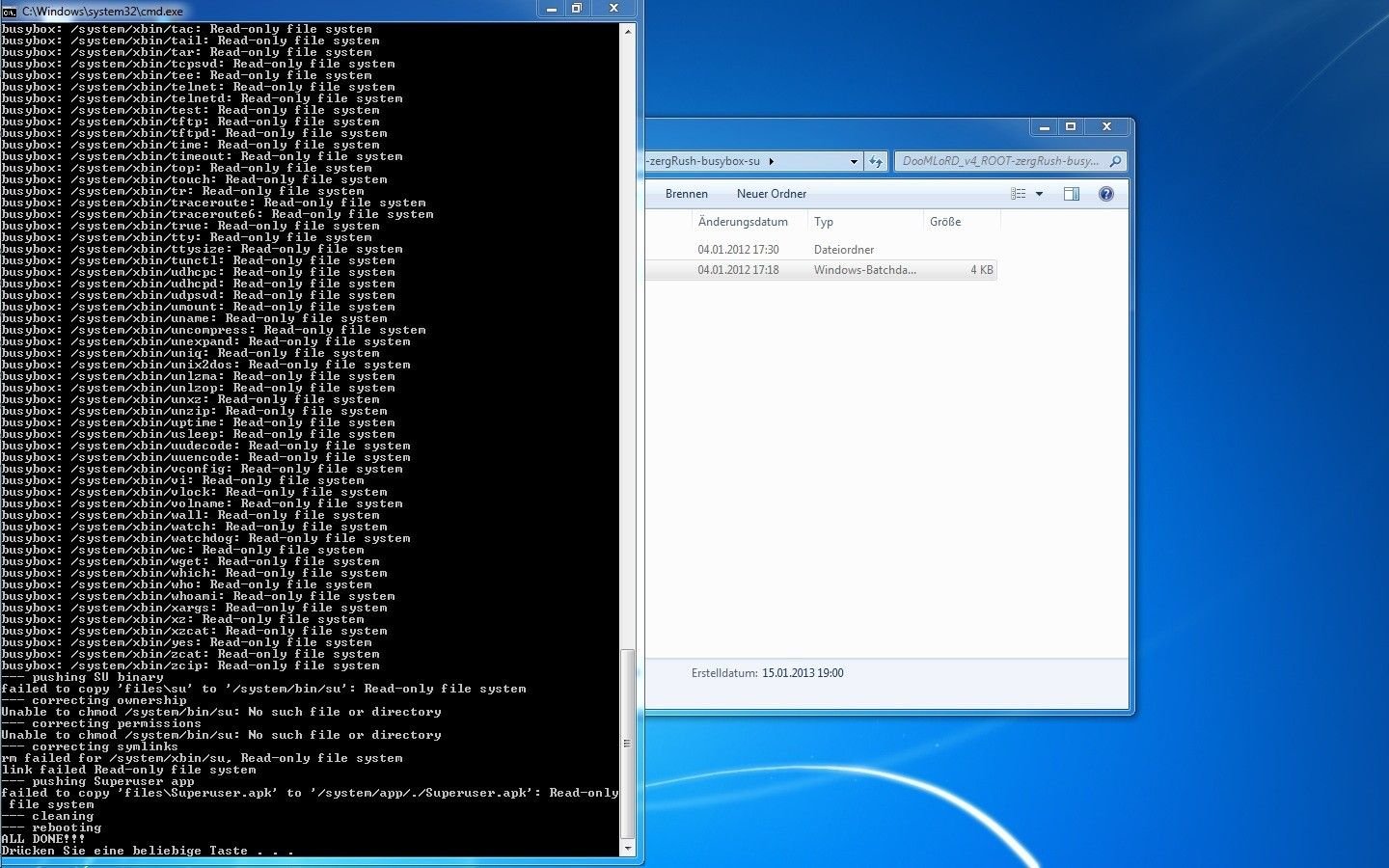Click the '--- pushing SU binary' line

coord(82,677)
